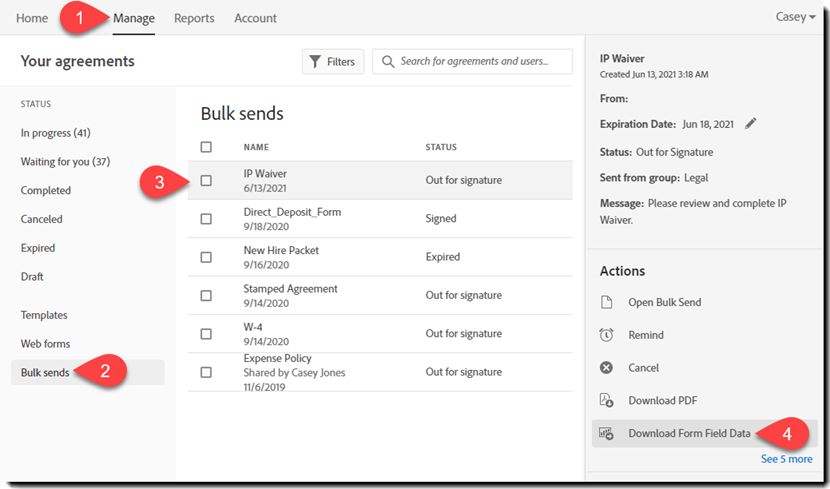
Task: Click the search agreements input field
Action: coord(480,62)
